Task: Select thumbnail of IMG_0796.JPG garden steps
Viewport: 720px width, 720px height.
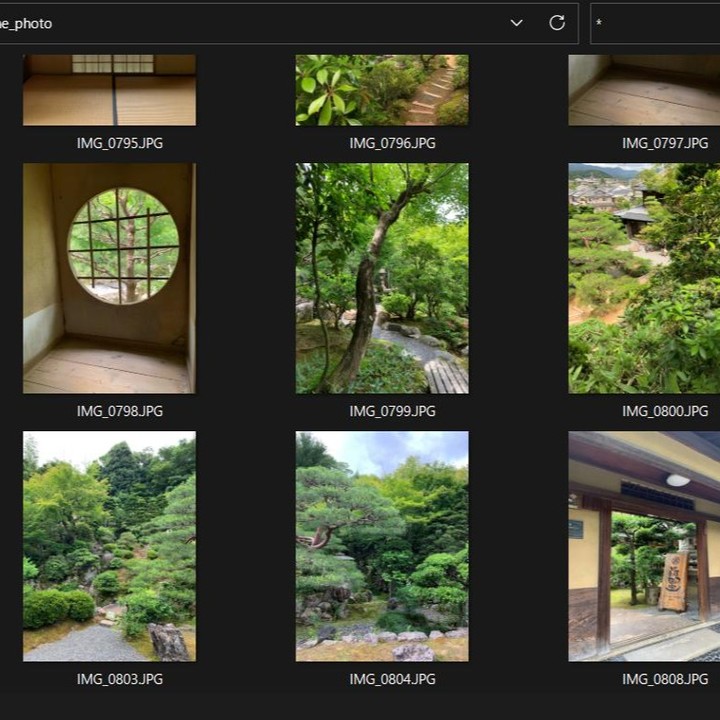Action: pyautogui.click(x=382, y=90)
